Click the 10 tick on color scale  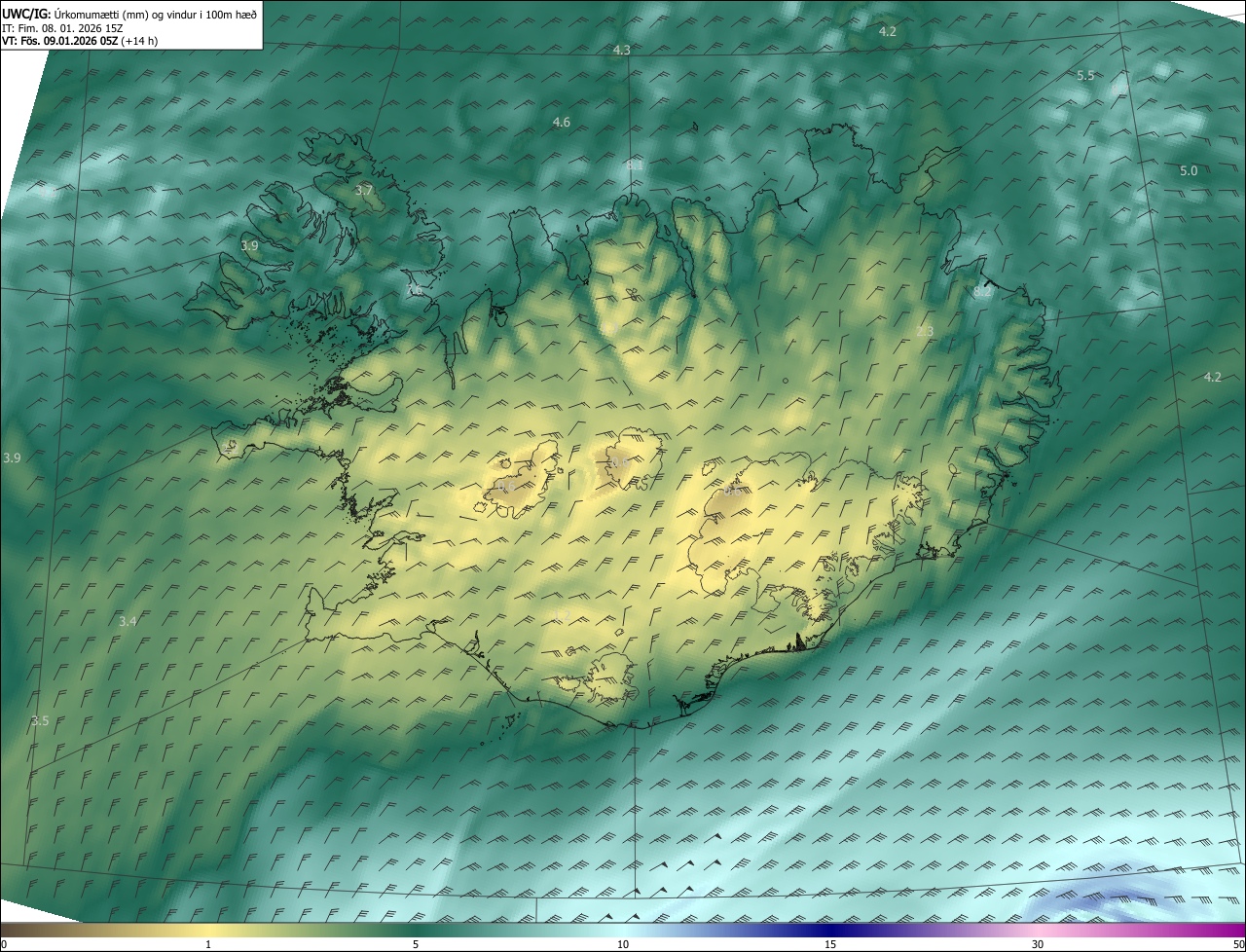click(623, 944)
